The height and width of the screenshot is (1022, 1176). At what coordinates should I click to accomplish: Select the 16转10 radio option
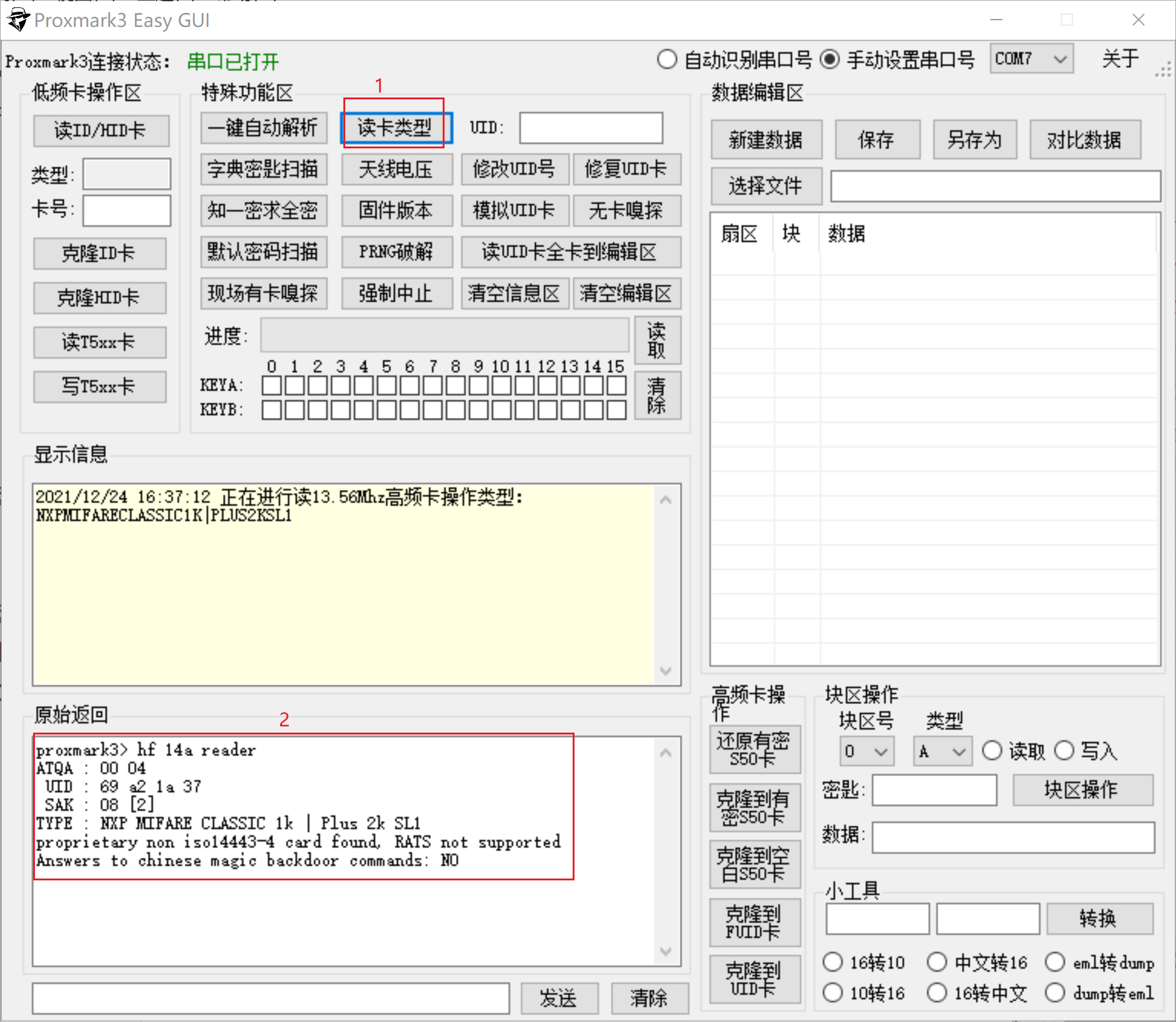(864, 963)
